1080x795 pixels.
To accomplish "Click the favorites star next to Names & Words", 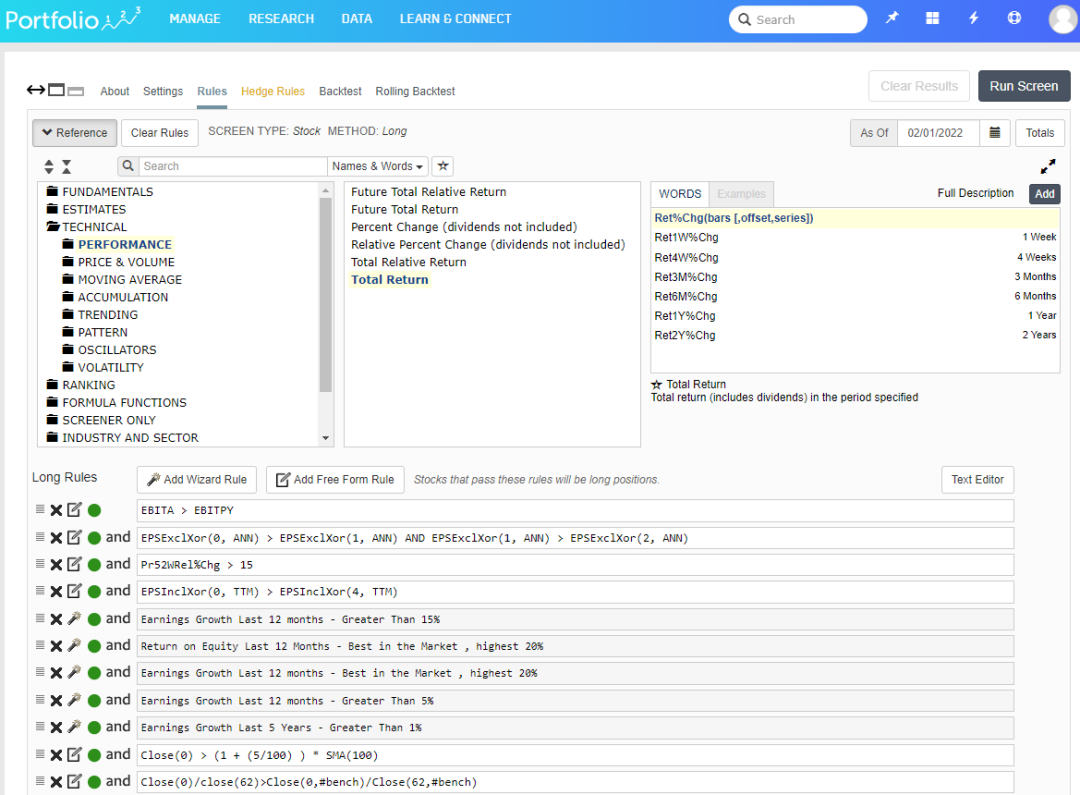I will tap(442, 166).
